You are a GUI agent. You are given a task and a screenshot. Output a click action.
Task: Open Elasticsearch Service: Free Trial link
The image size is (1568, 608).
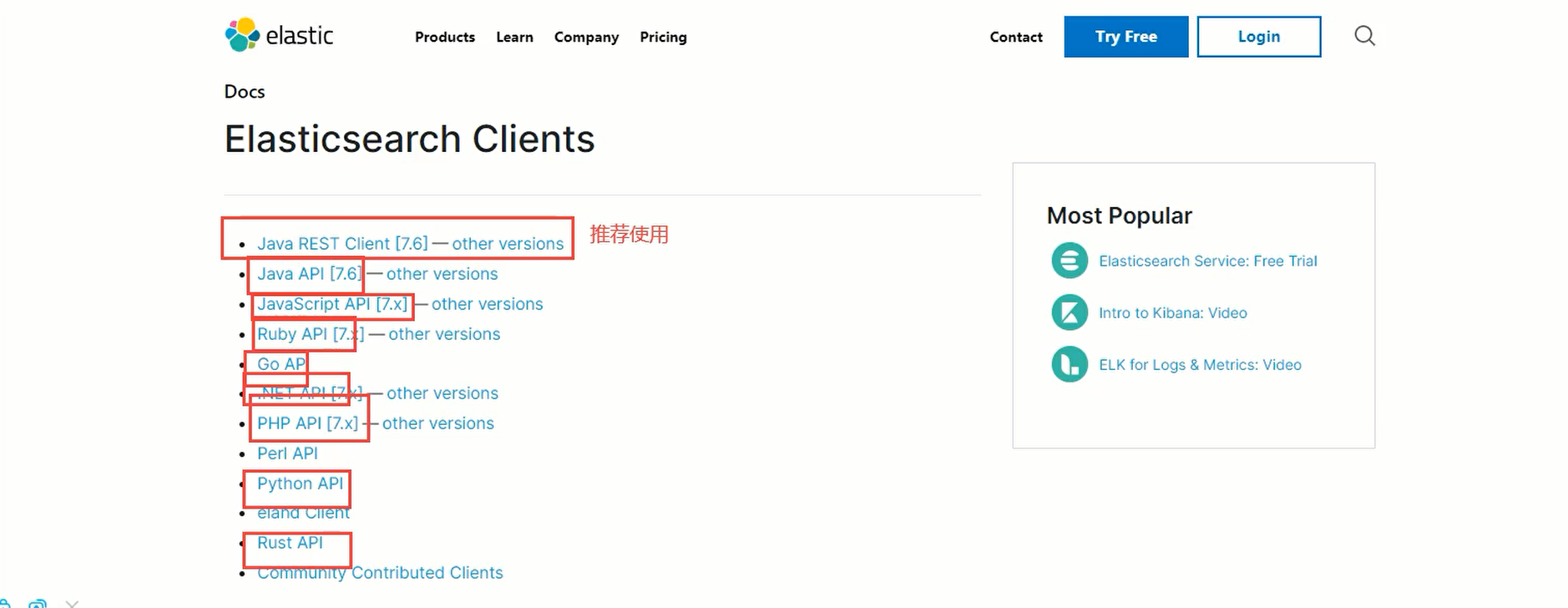pyautogui.click(x=1207, y=261)
